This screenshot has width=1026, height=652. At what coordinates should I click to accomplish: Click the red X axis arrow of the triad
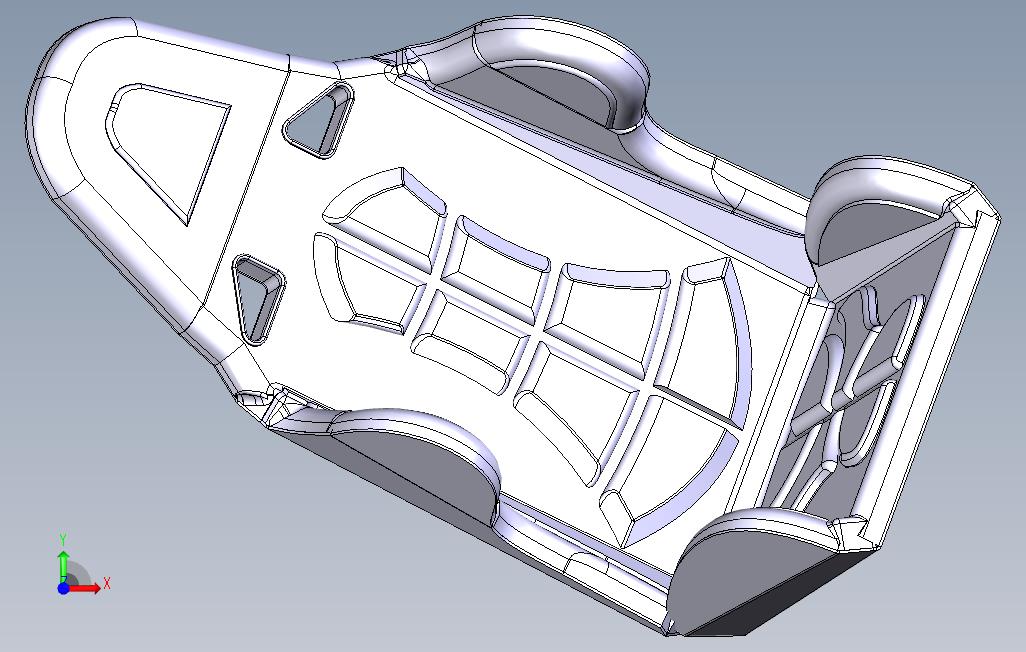85,588
